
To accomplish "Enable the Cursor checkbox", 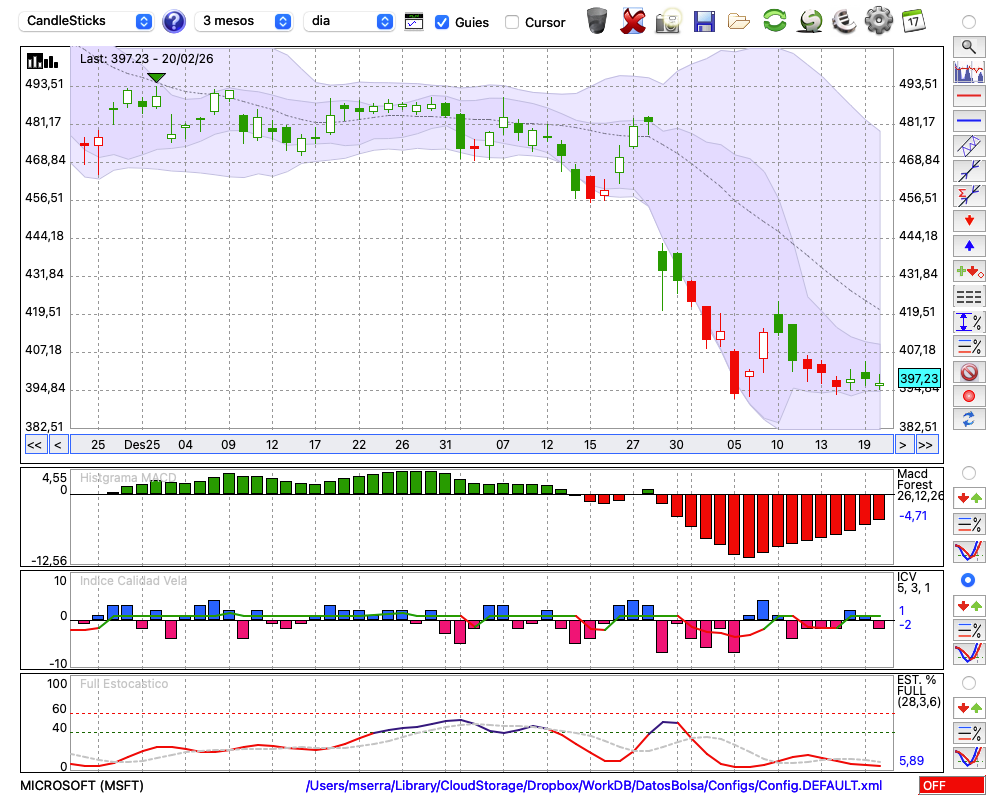I will 512,22.
